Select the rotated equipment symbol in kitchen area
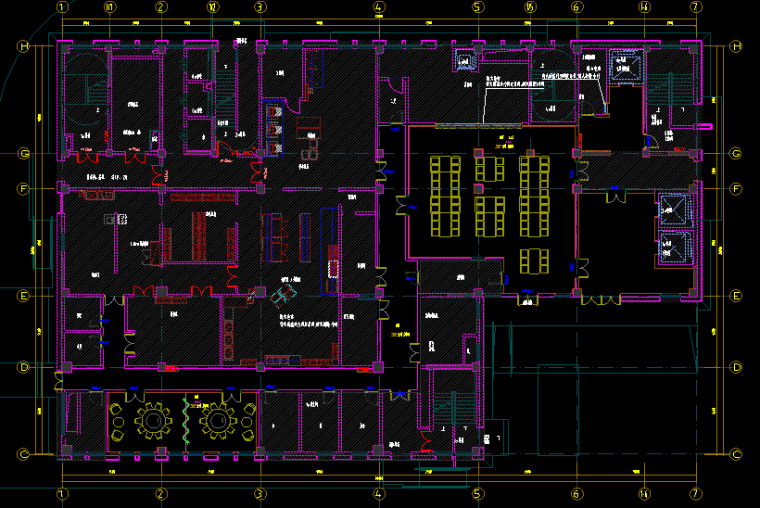760x508 pixels. (283, 293)
